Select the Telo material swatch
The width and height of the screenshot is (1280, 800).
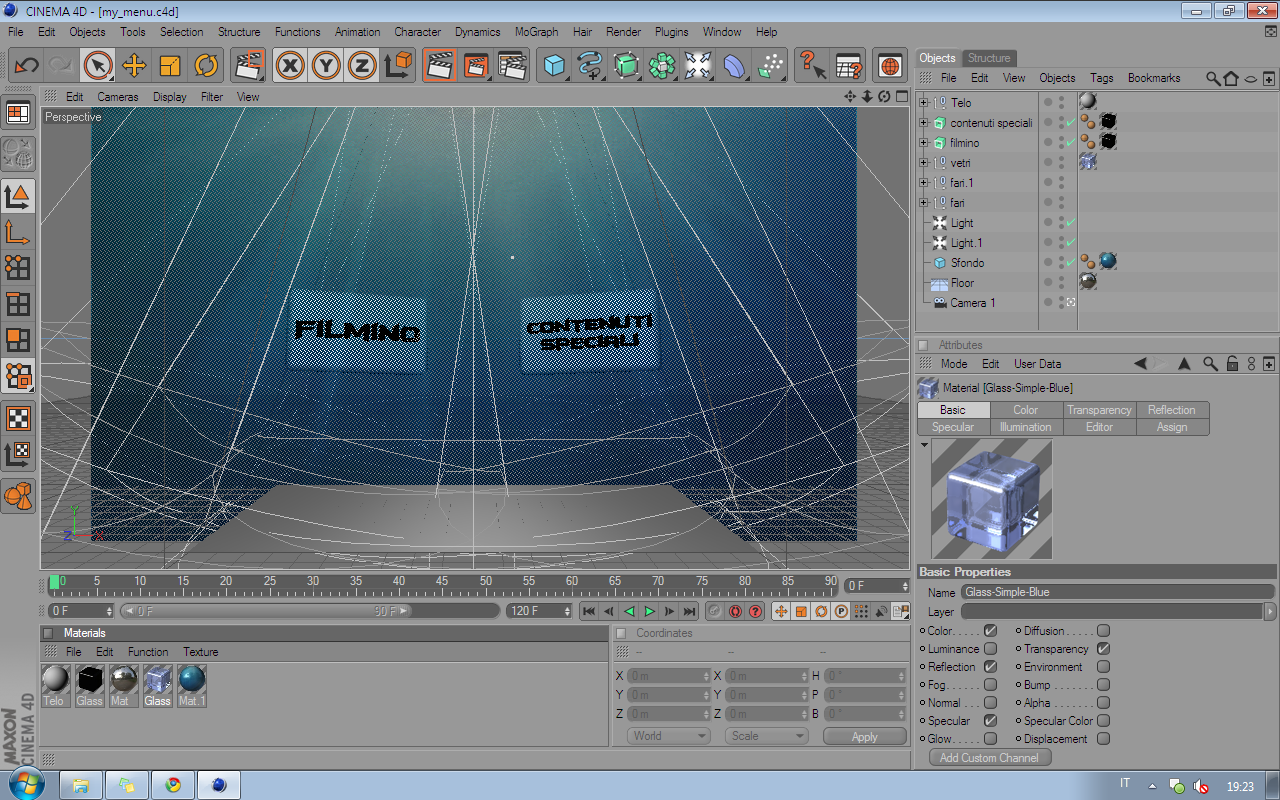[54, 685]
